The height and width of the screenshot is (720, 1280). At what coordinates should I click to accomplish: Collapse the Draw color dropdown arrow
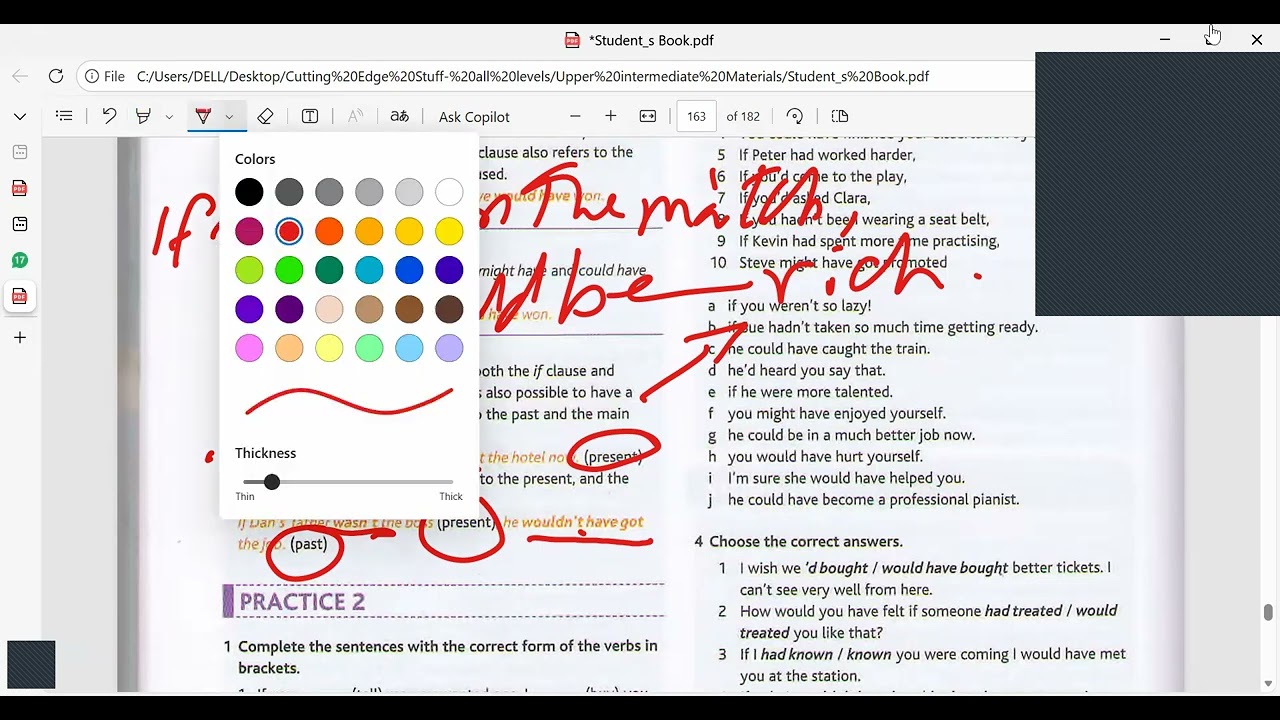(229, 117)
